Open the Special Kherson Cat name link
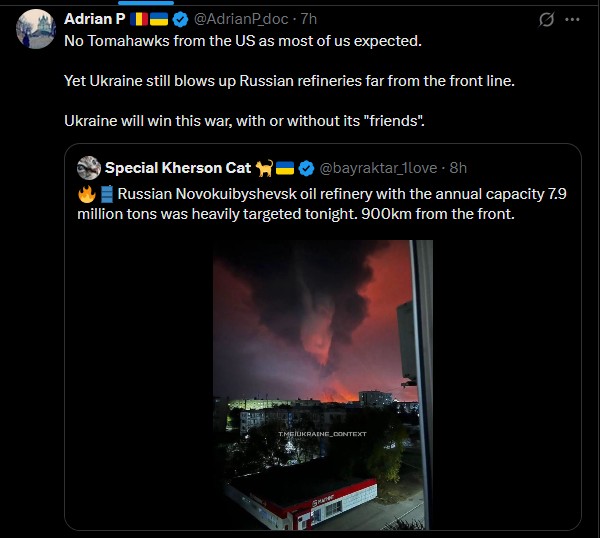The image size is (600, 538). point(178,167)
